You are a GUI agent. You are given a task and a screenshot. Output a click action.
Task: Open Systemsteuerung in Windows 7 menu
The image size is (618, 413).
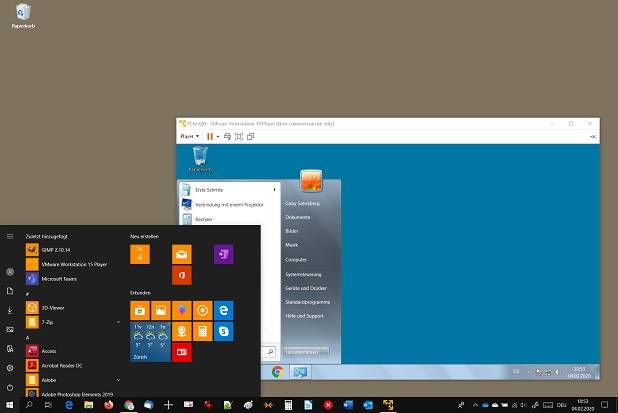pyautogui.click(x=303, y=274)
